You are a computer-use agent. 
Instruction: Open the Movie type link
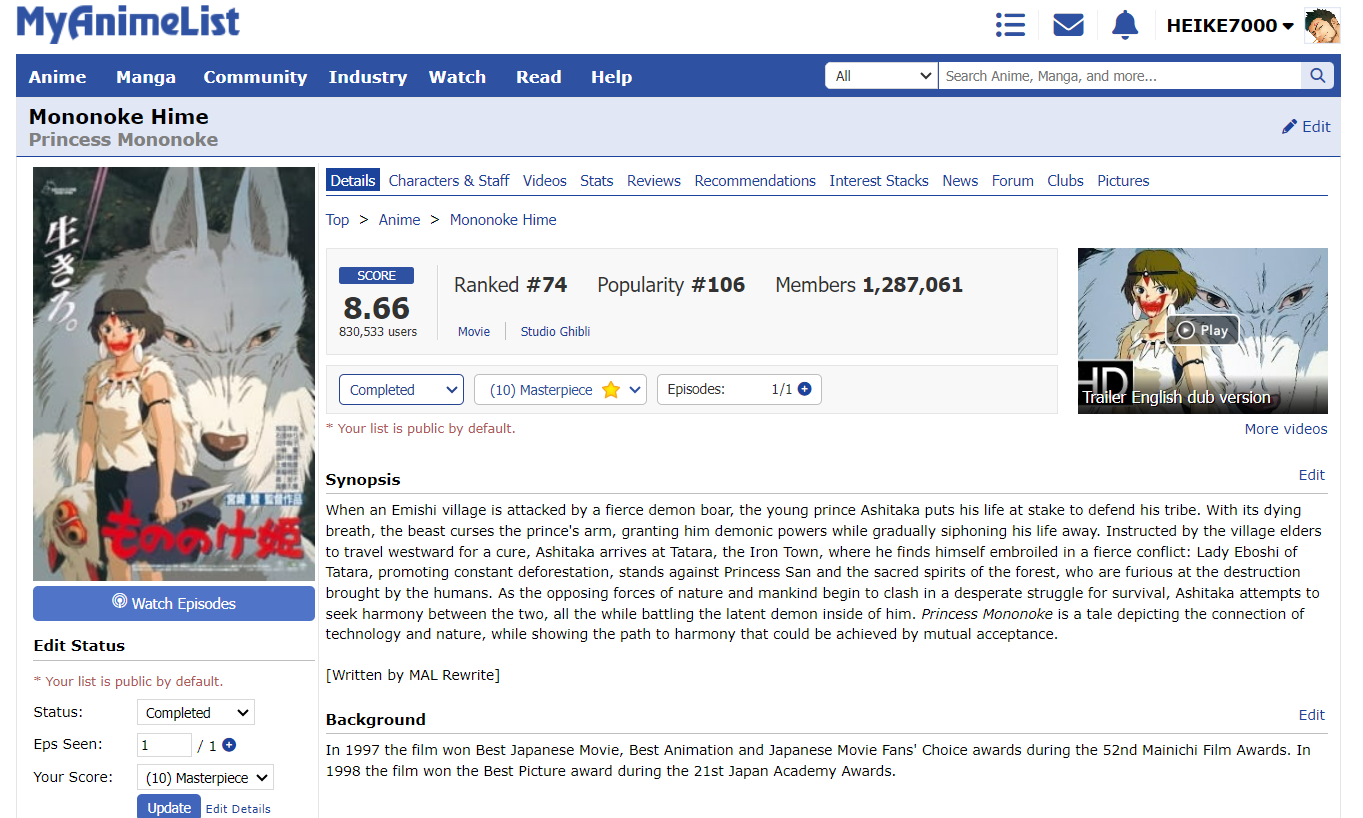coord(474,331)
